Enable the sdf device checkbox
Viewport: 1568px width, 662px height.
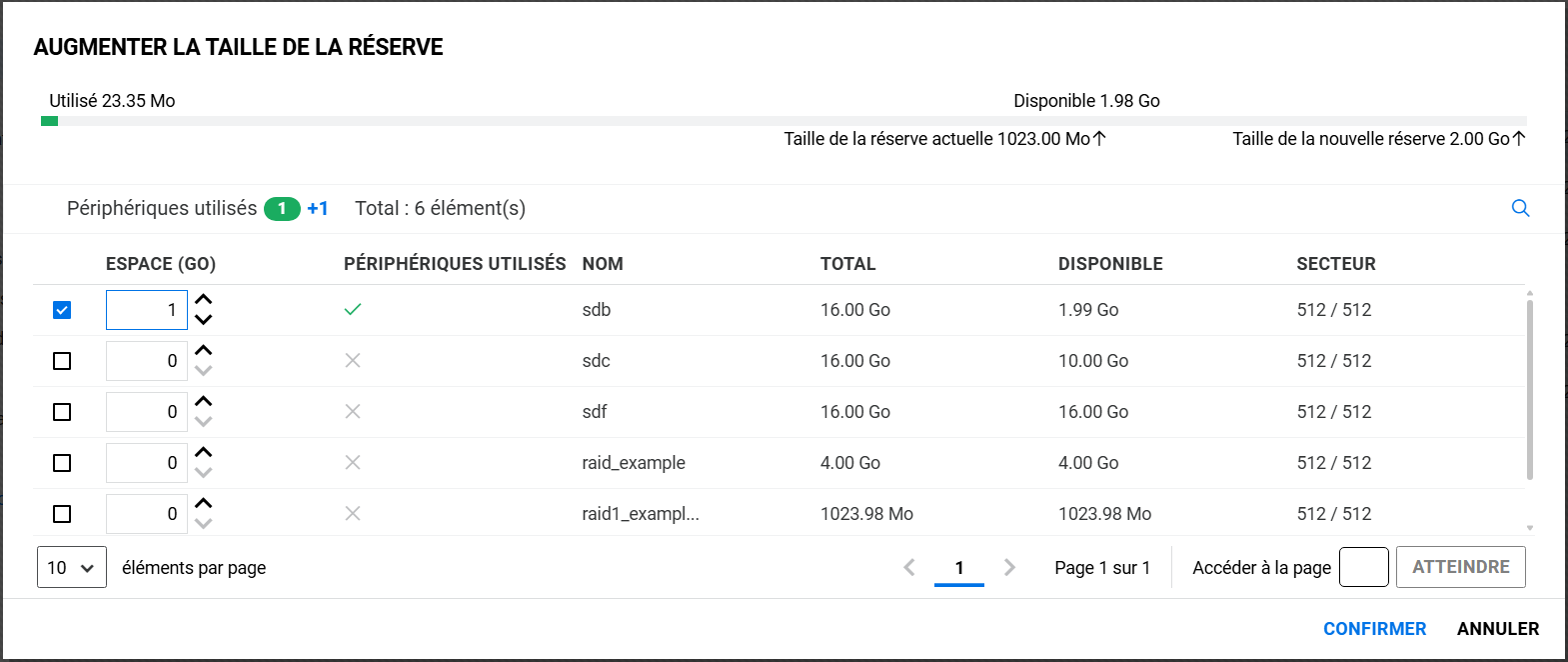click(x=62, y=412)
